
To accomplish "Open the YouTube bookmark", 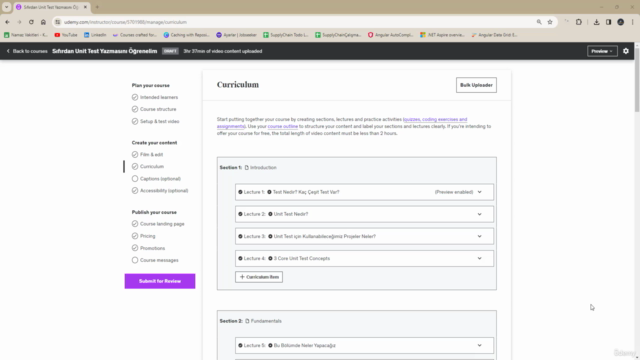I will pyautogui.click(x=66, y=35).
